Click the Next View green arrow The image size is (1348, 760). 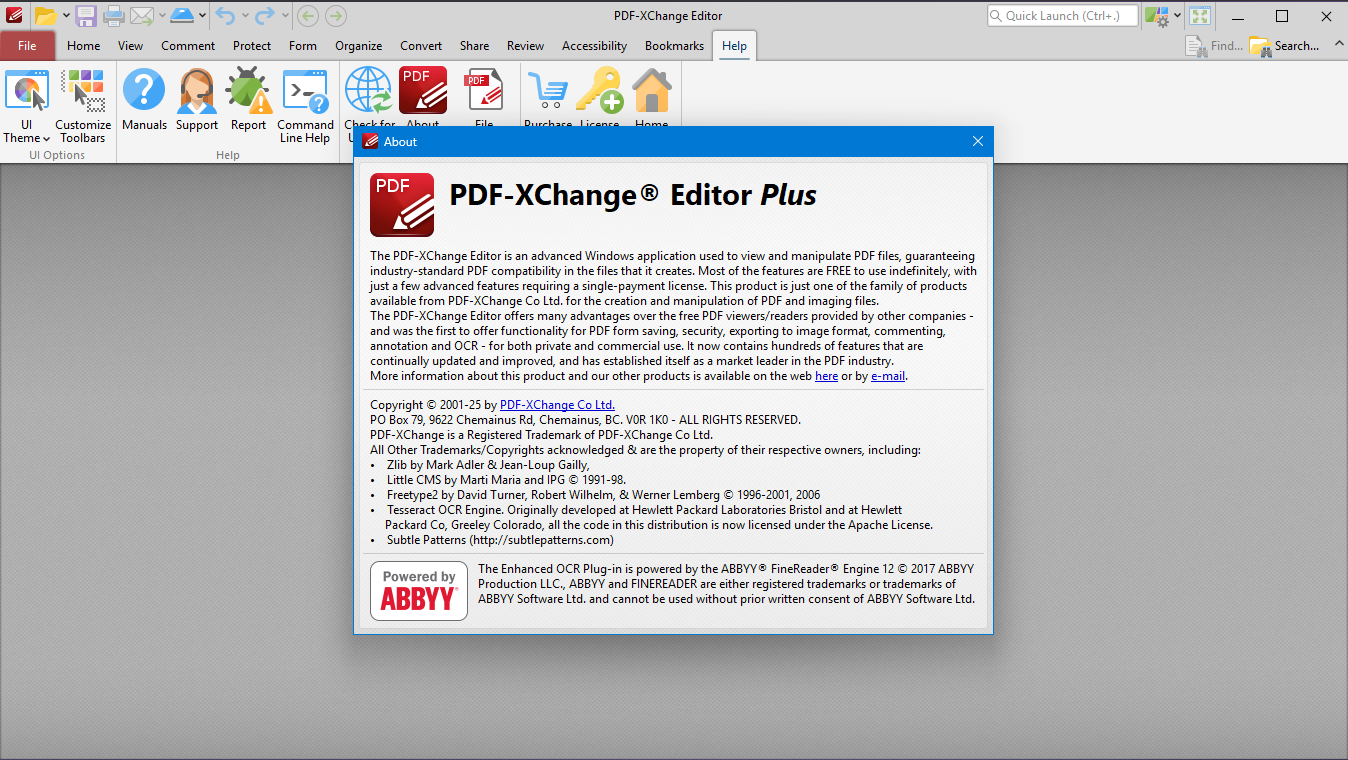(336, 15)
